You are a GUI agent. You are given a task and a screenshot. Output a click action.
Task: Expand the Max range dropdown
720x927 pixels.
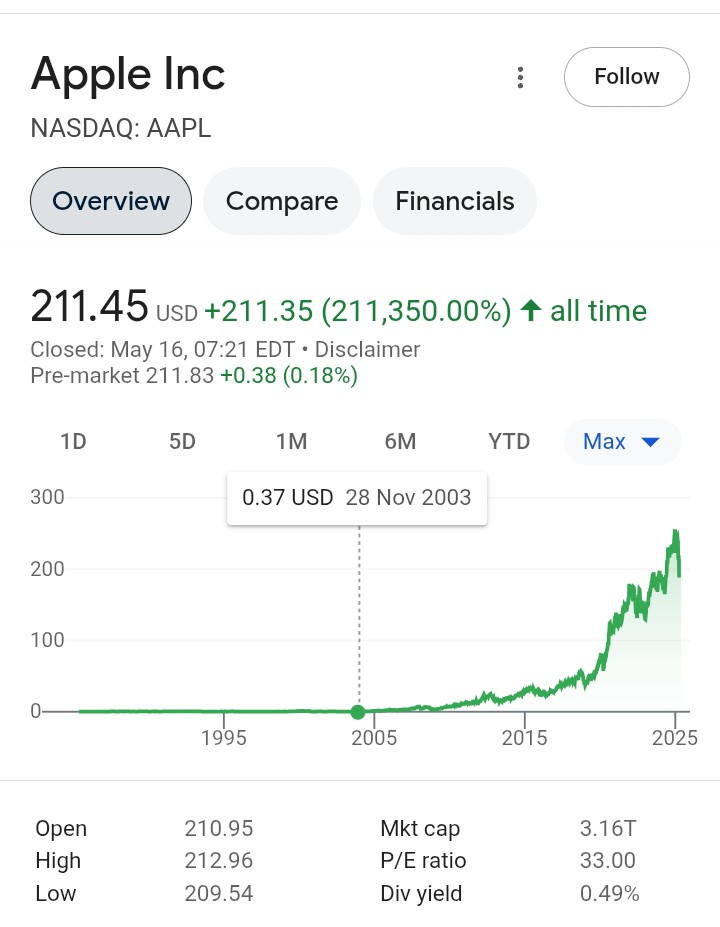point(604,441)
